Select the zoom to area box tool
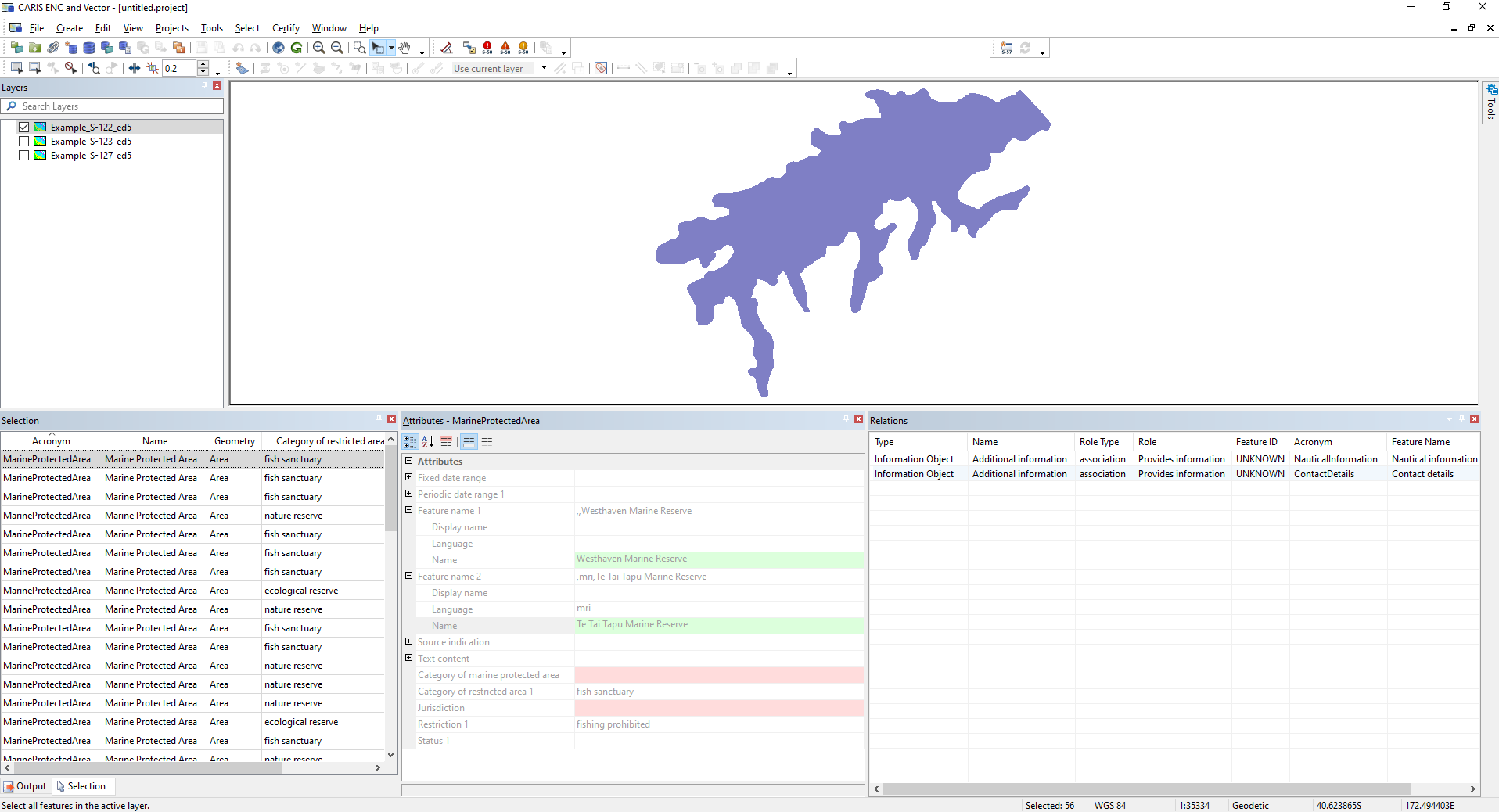Viewport: 1499px width, 812px height. click(x=360, y=48)
